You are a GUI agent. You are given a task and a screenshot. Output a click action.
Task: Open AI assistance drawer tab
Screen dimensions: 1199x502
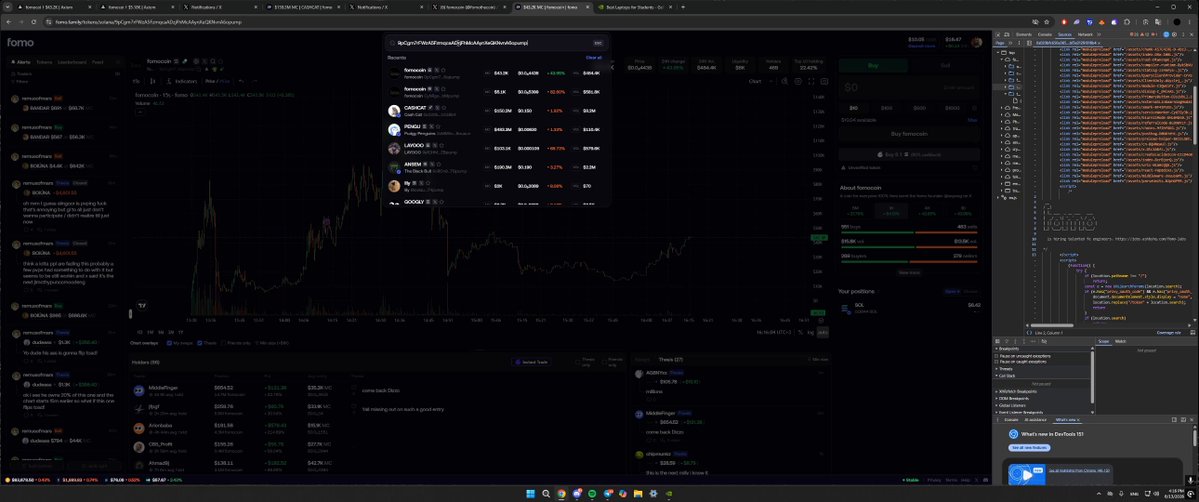(1035, 420)
